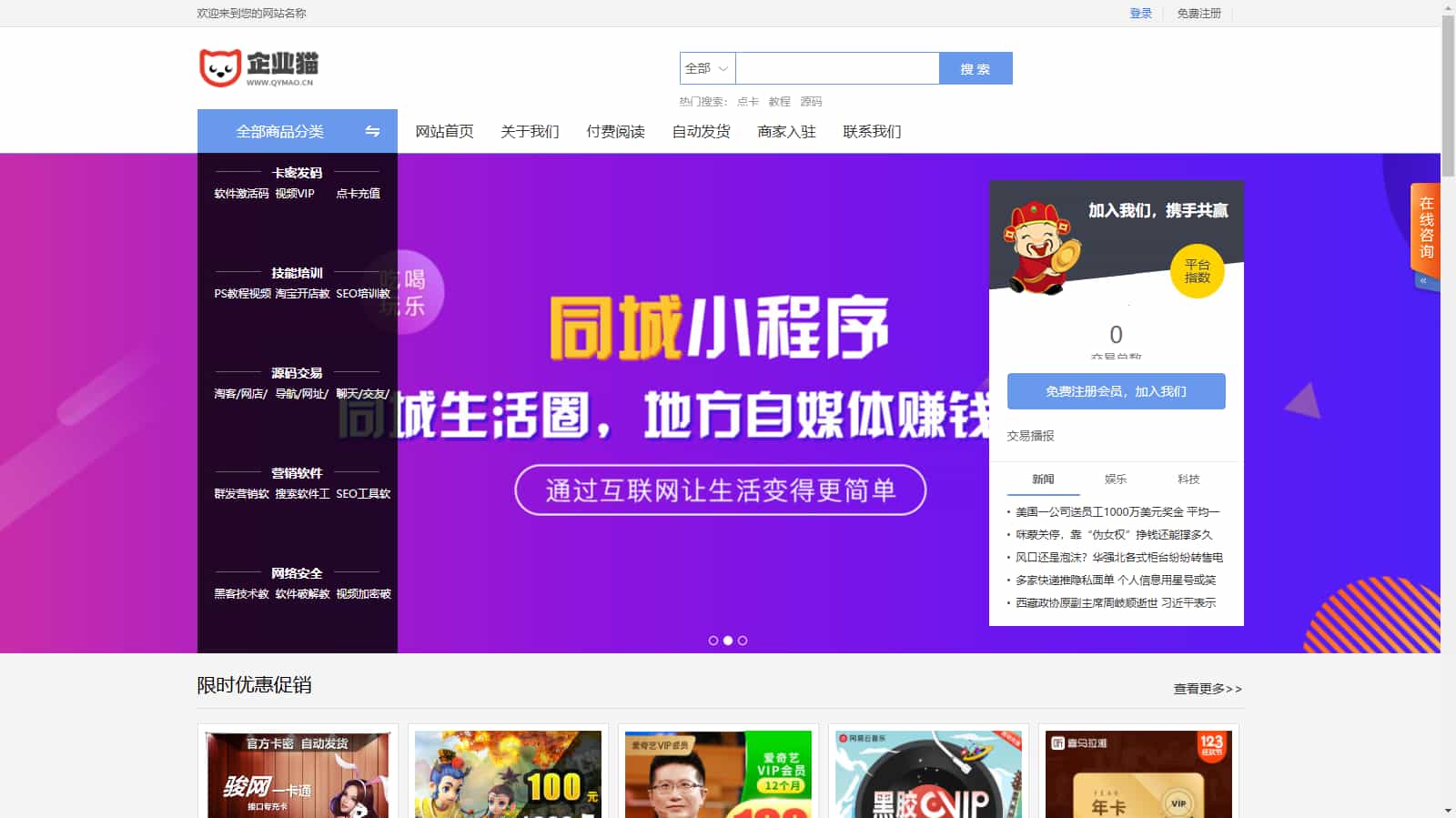The width and height of the screenshot is (1456, 818).
Task: Click the swap arrows icon beside 全部商品分类
Action: pyautogui.click(x=372, y=131)
